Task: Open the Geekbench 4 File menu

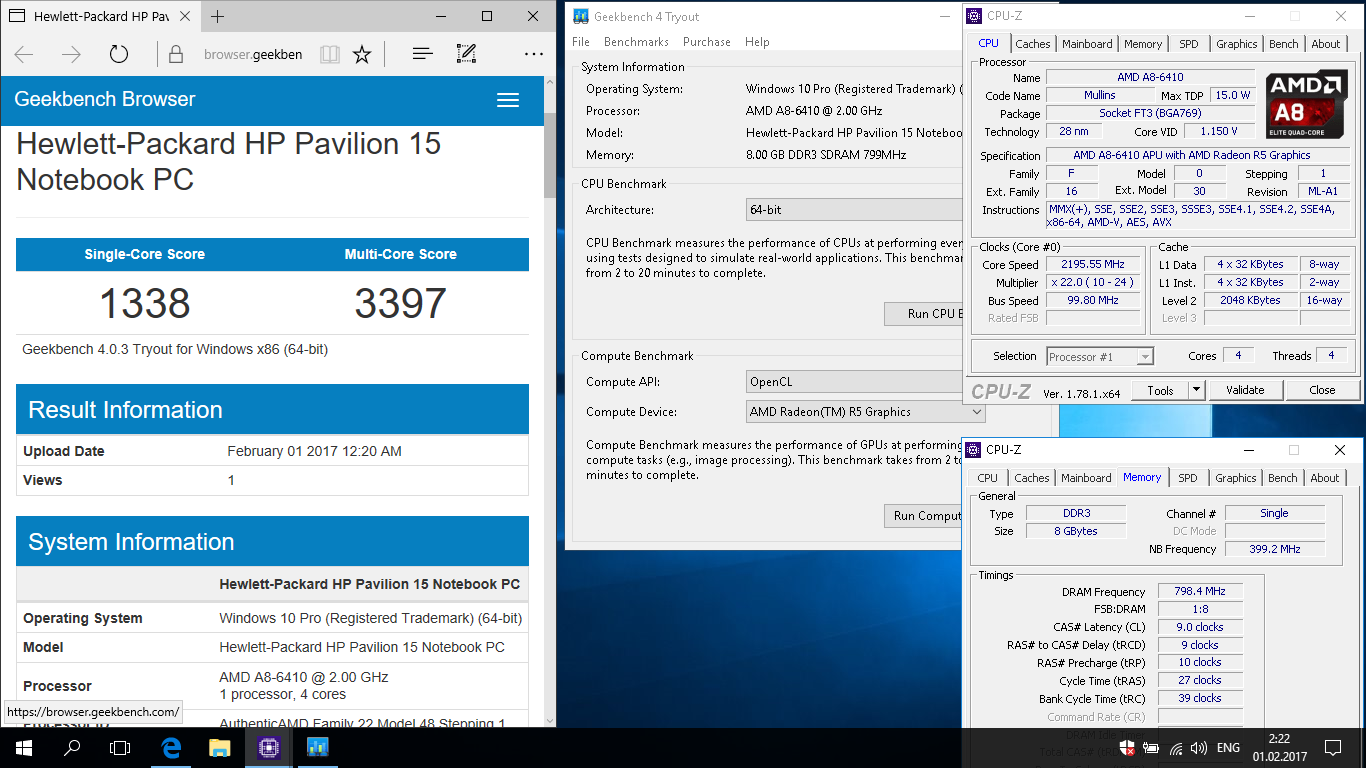Action: pyautogui.click(x=581, y=42)
